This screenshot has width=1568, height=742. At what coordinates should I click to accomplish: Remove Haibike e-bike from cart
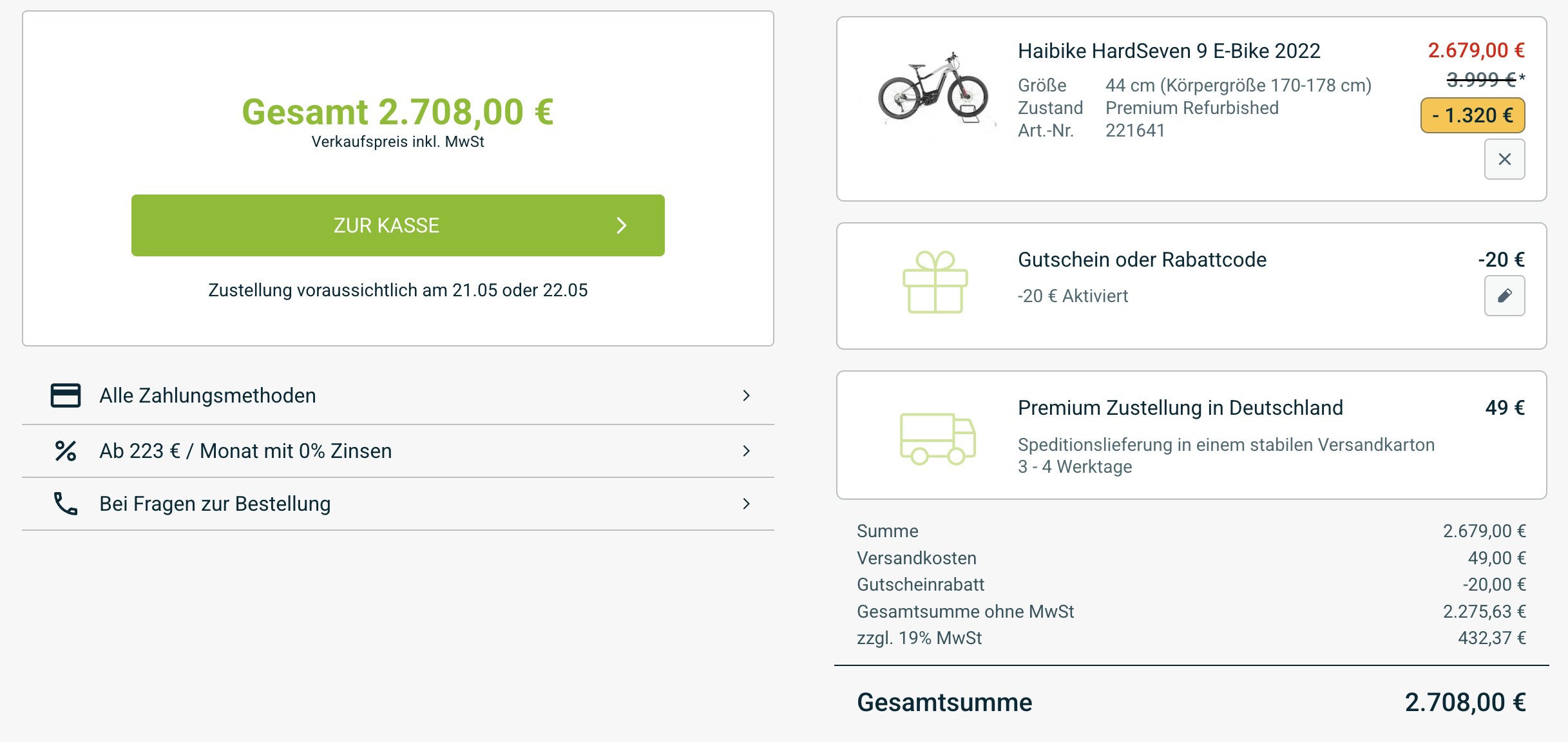pos(1504,159)
